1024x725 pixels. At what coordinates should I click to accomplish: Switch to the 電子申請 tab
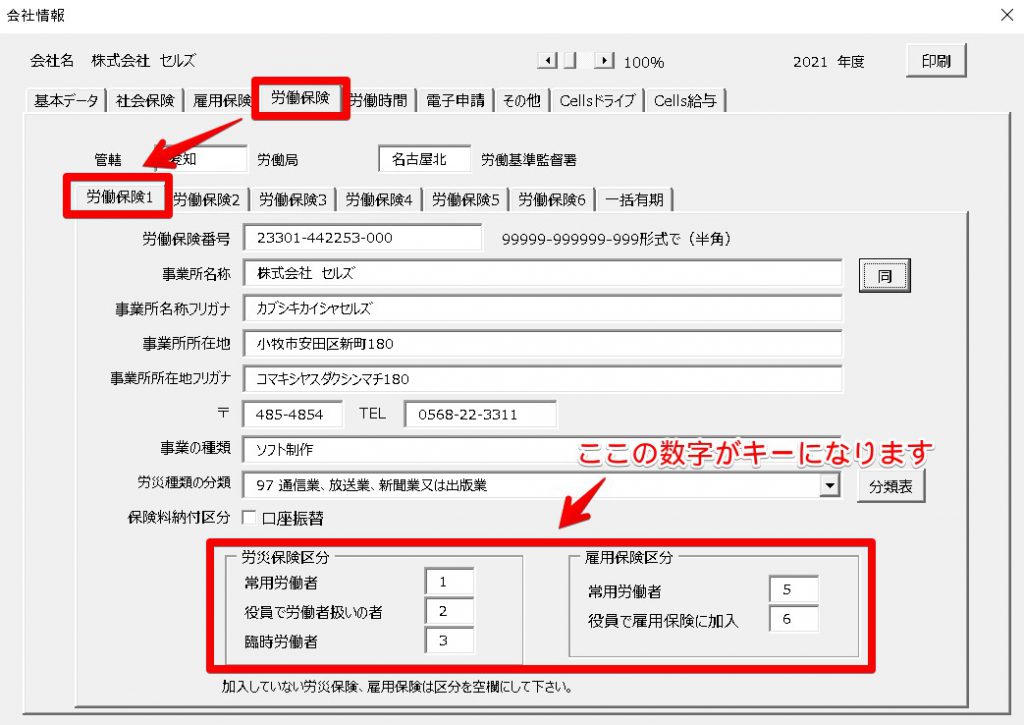[x=455, y=101]
